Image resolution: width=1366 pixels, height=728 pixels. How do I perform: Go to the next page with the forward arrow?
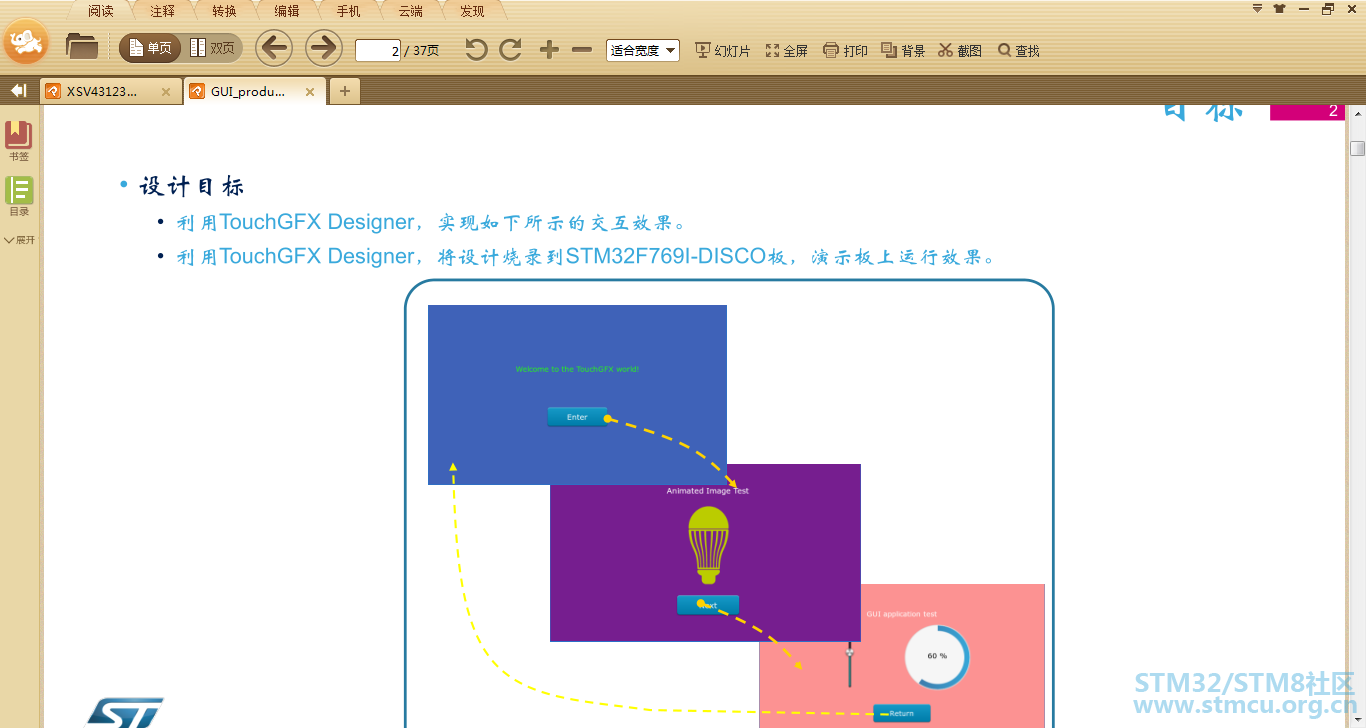pyautogui.click(x=324, y=47)
